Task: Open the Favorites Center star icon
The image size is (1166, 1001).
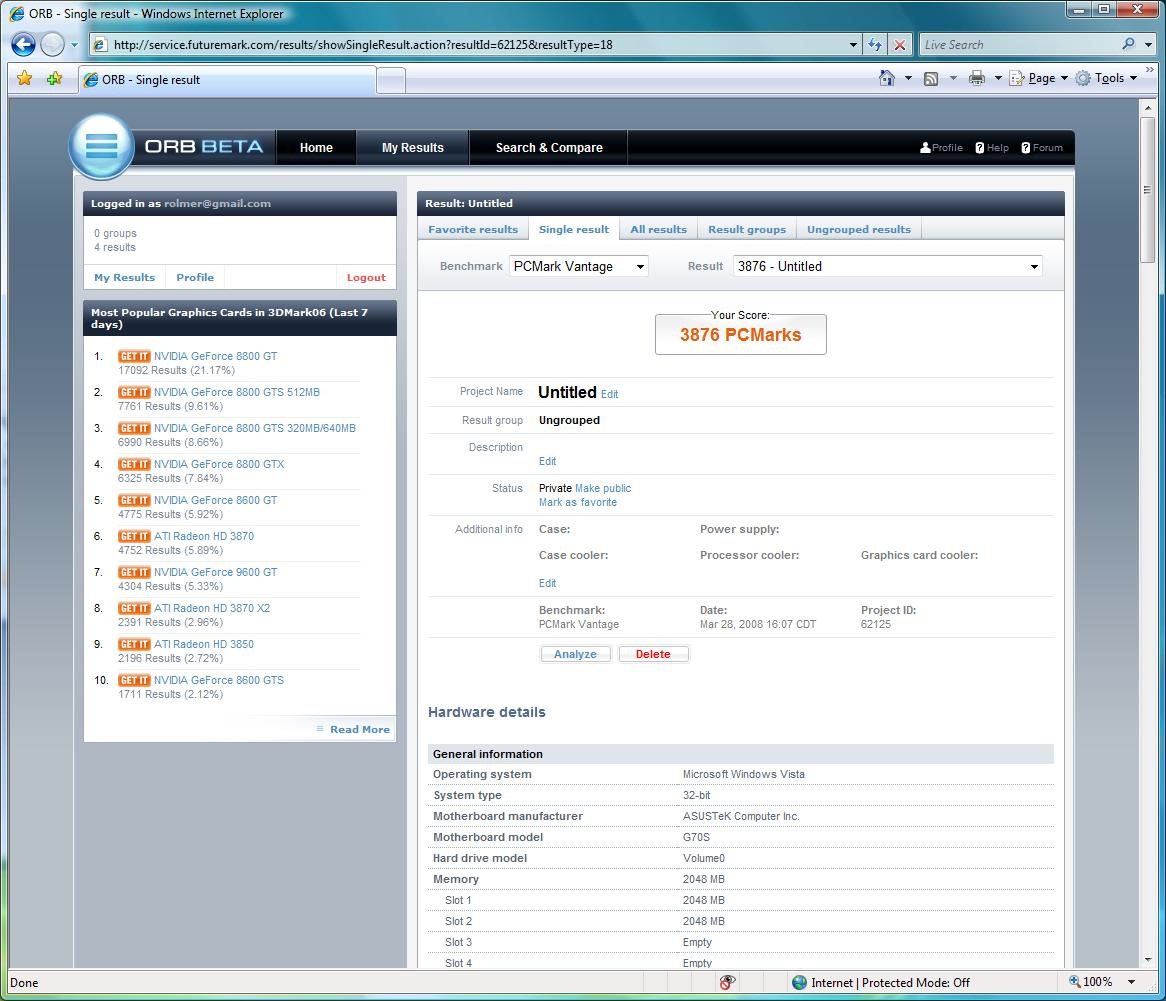Action: tap(25, 78)
